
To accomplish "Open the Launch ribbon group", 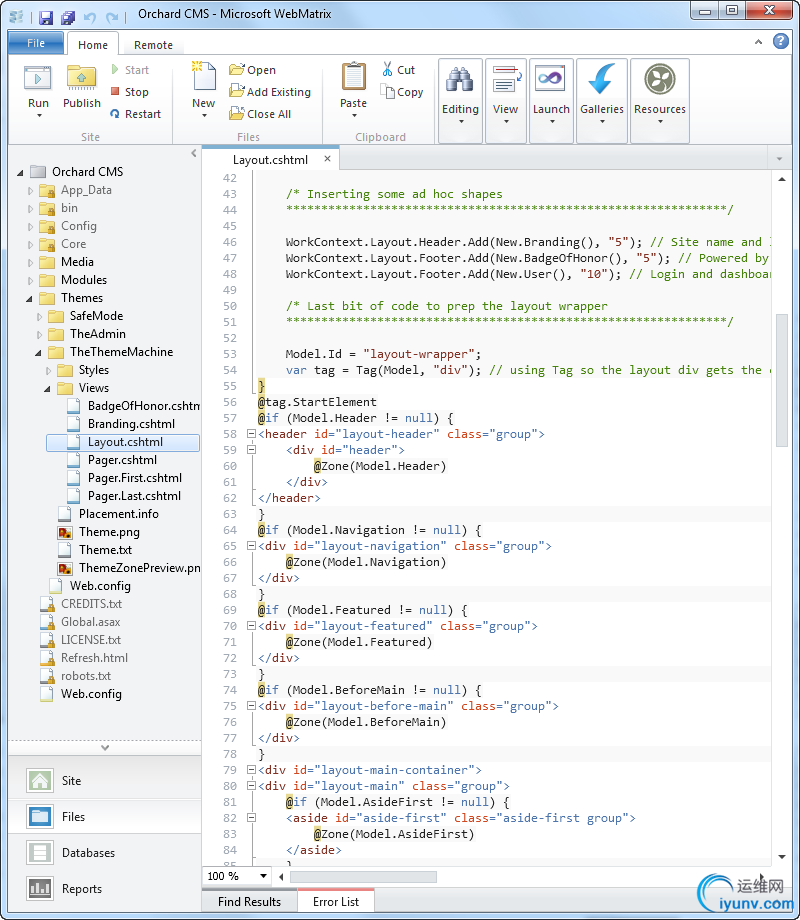I will pos(551,100).
